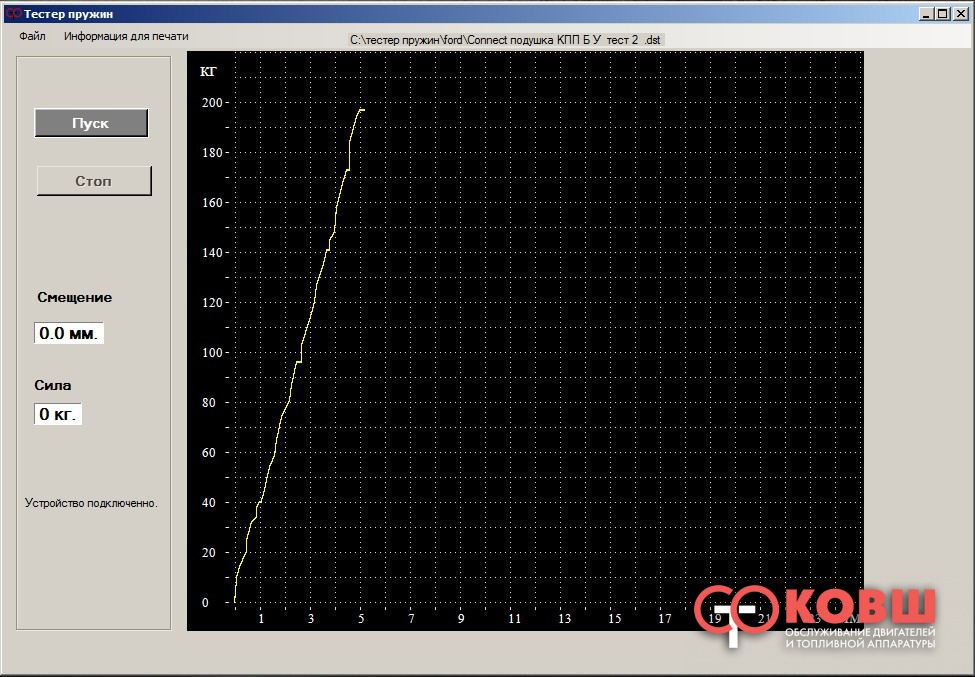
Task: Click the Смещение label text
Action: click(75, 297)
